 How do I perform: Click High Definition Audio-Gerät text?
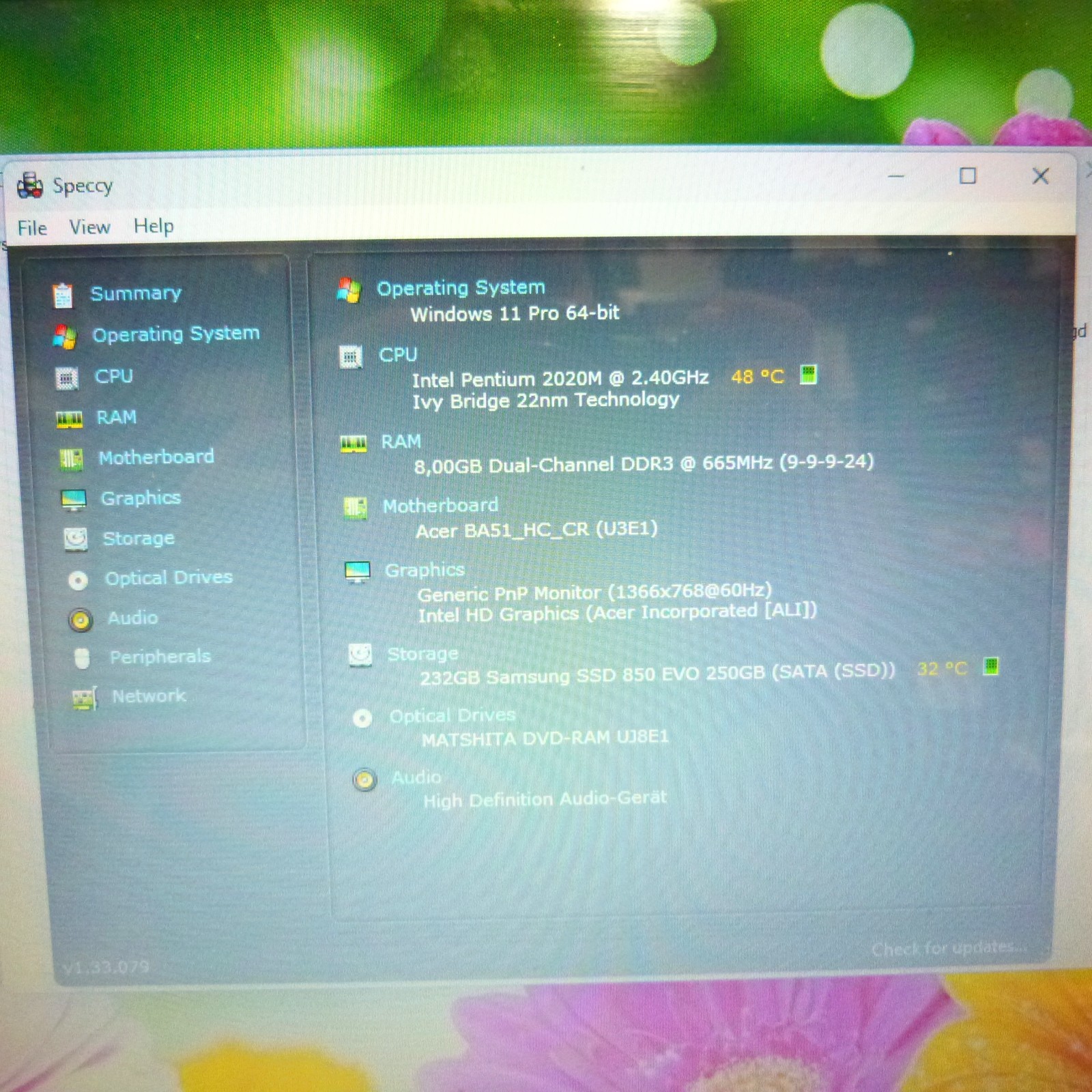click(x=545, y=799)
